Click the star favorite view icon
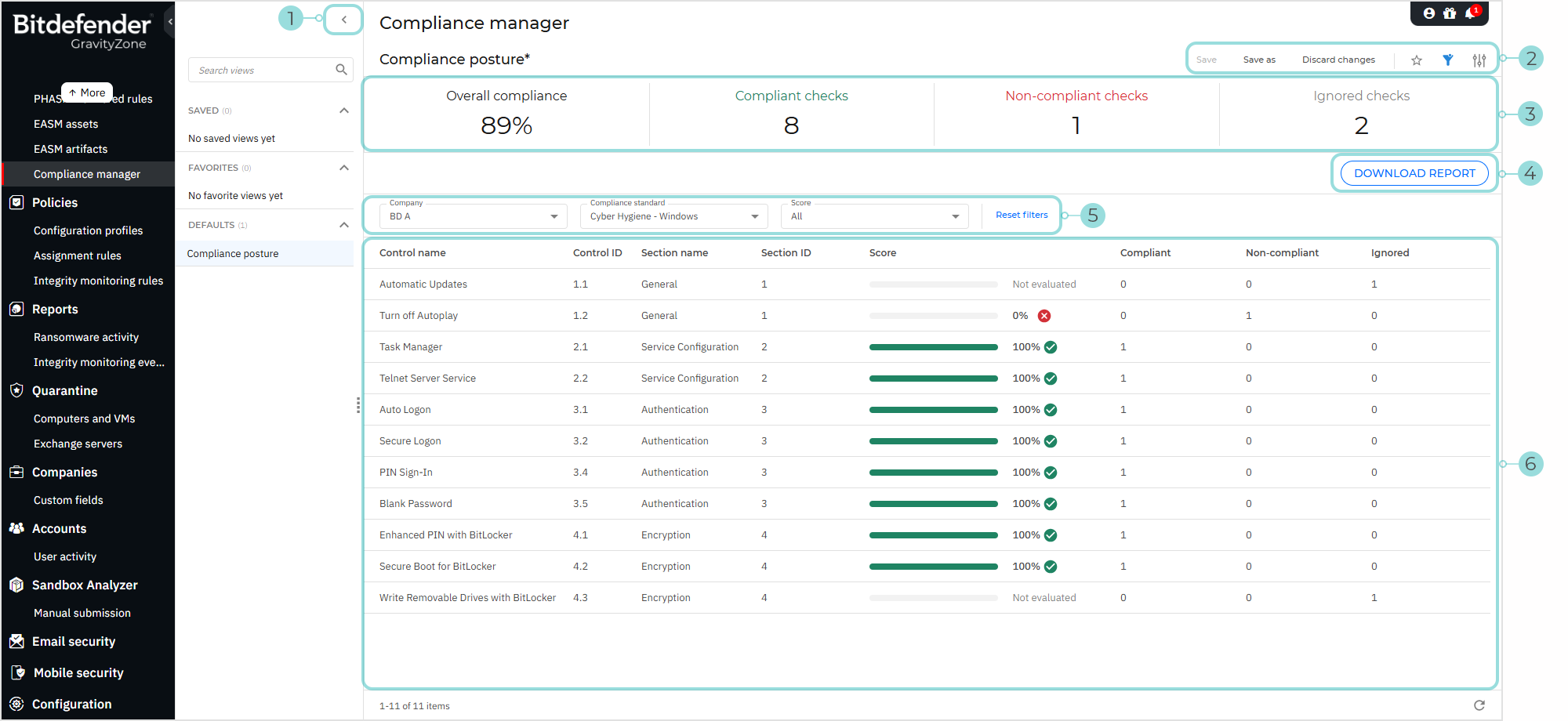 tap(1416, 60)
